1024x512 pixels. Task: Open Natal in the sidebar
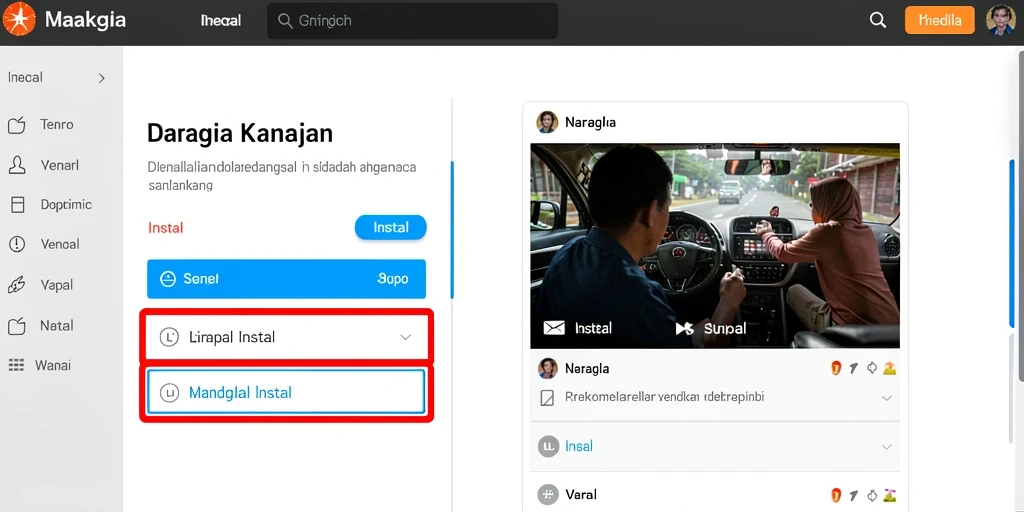point(57,325)
